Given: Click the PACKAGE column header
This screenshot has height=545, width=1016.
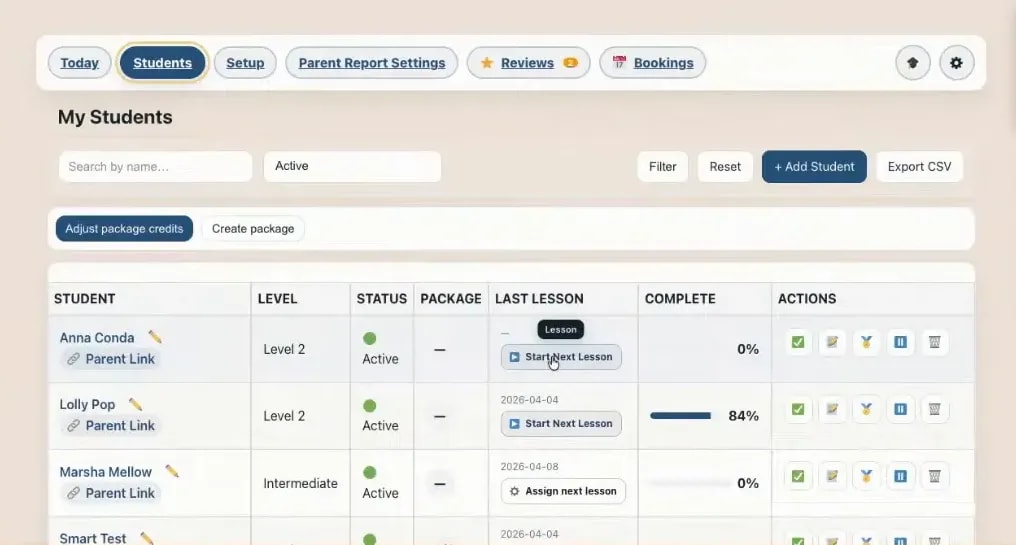Looking at the screenshot, I should coord(451,299).
